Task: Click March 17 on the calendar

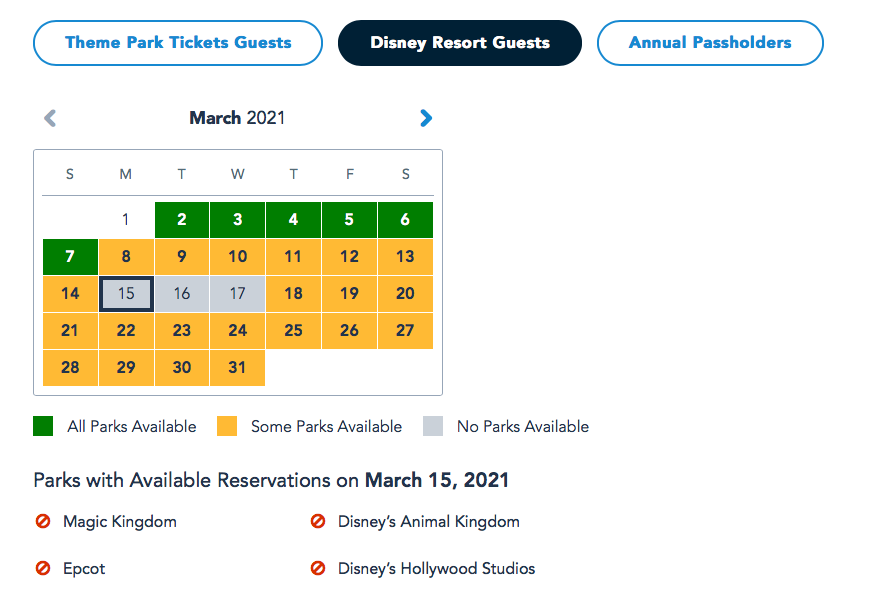Action: [238, 294]
